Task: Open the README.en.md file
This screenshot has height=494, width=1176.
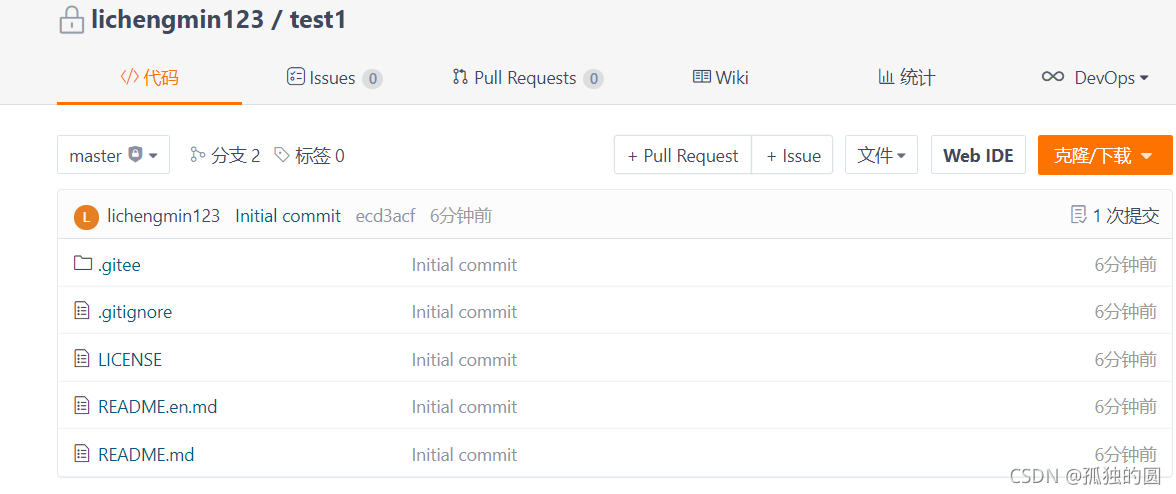Action: click(x=158, y=407)
